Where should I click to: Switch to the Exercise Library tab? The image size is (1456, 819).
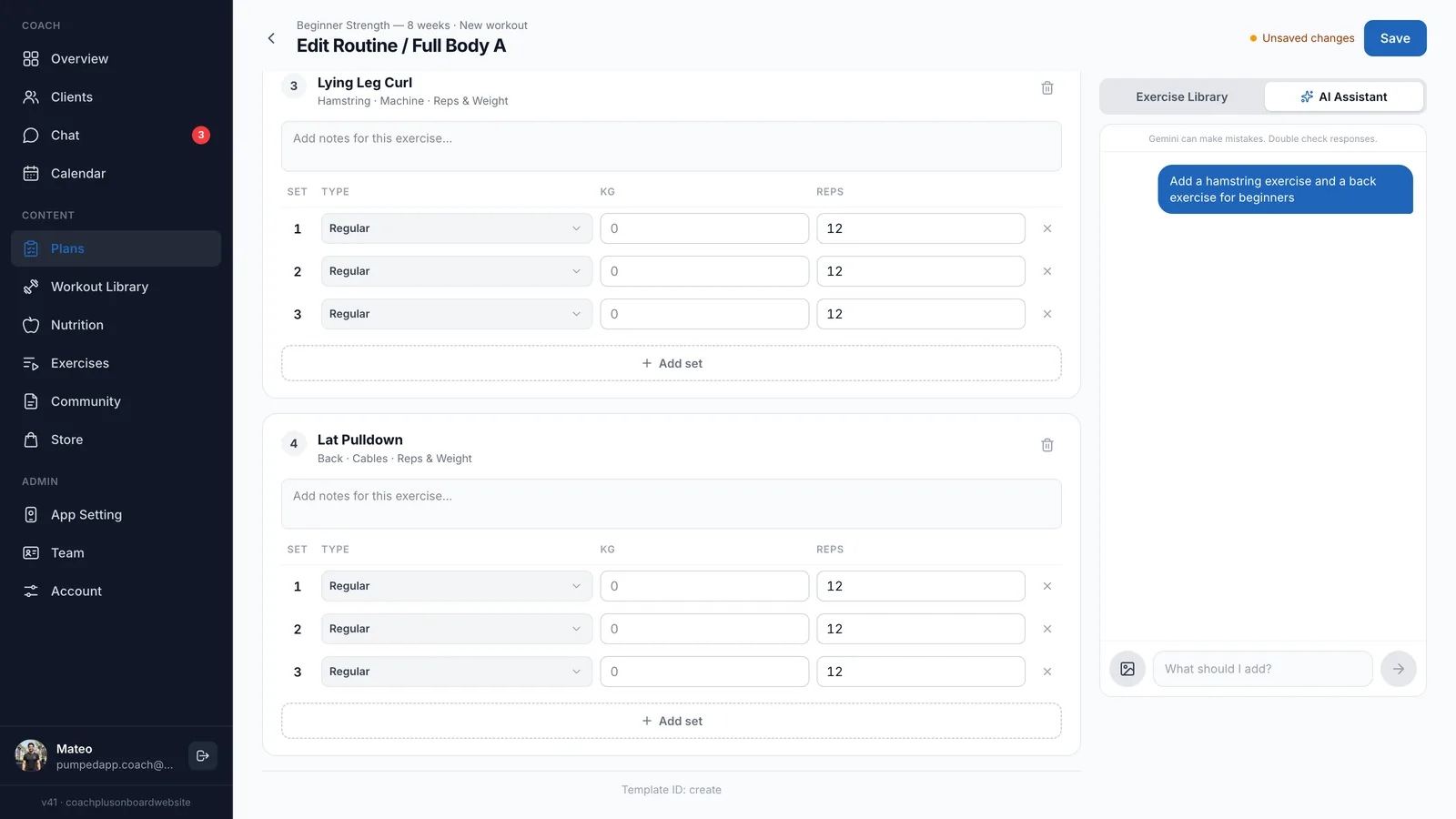(x=1182, y=96)
